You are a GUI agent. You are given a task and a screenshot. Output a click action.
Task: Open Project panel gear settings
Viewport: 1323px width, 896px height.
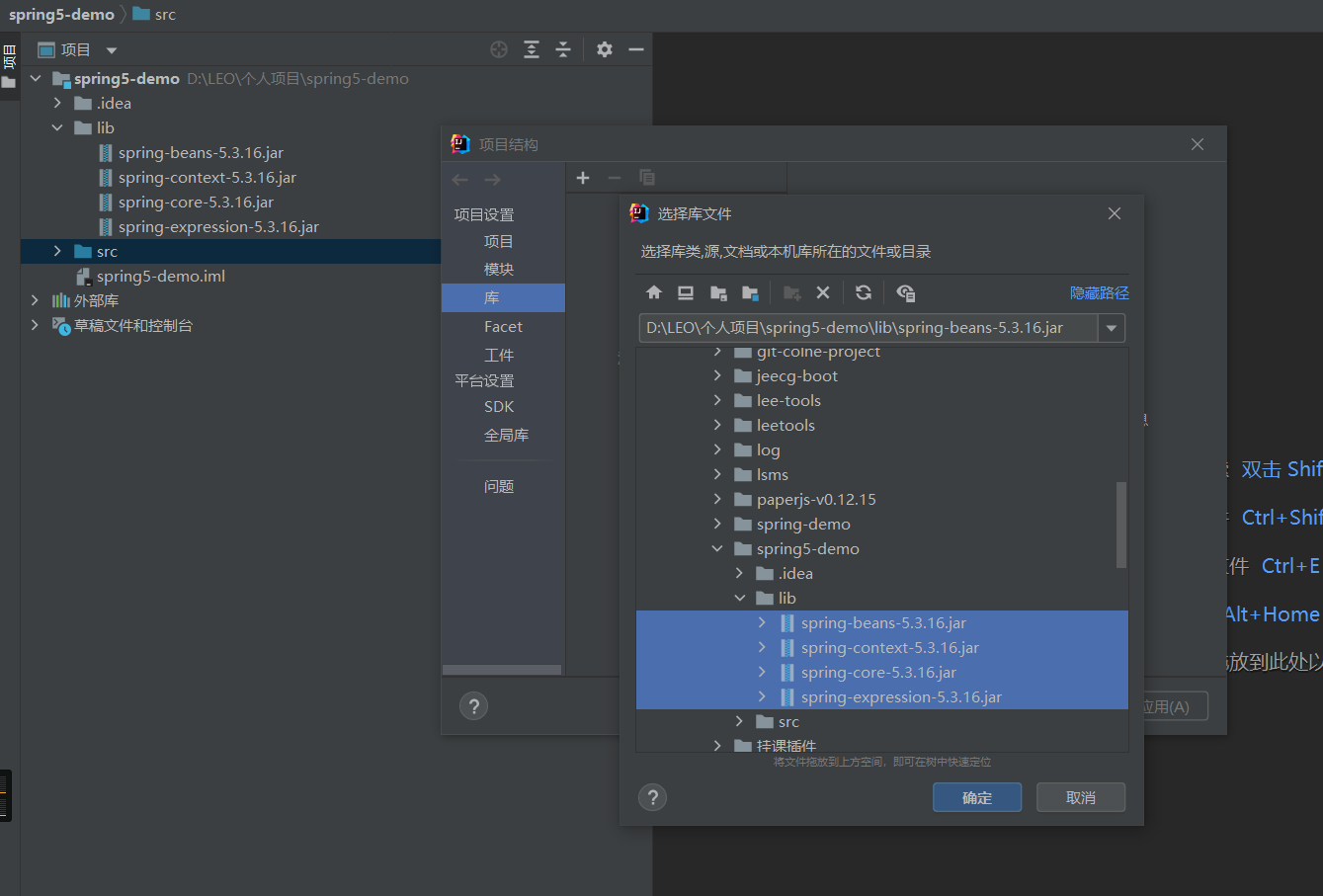[605, 49]
